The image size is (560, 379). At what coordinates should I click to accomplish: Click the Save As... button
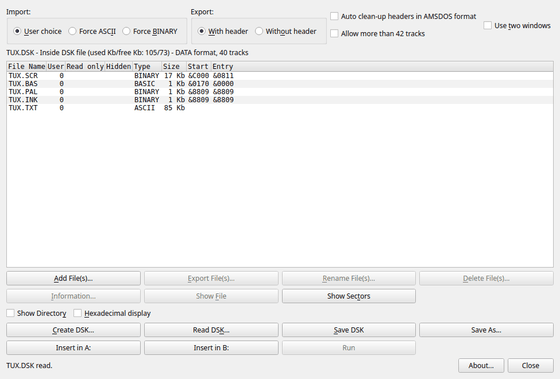click(x=486, y=330)
